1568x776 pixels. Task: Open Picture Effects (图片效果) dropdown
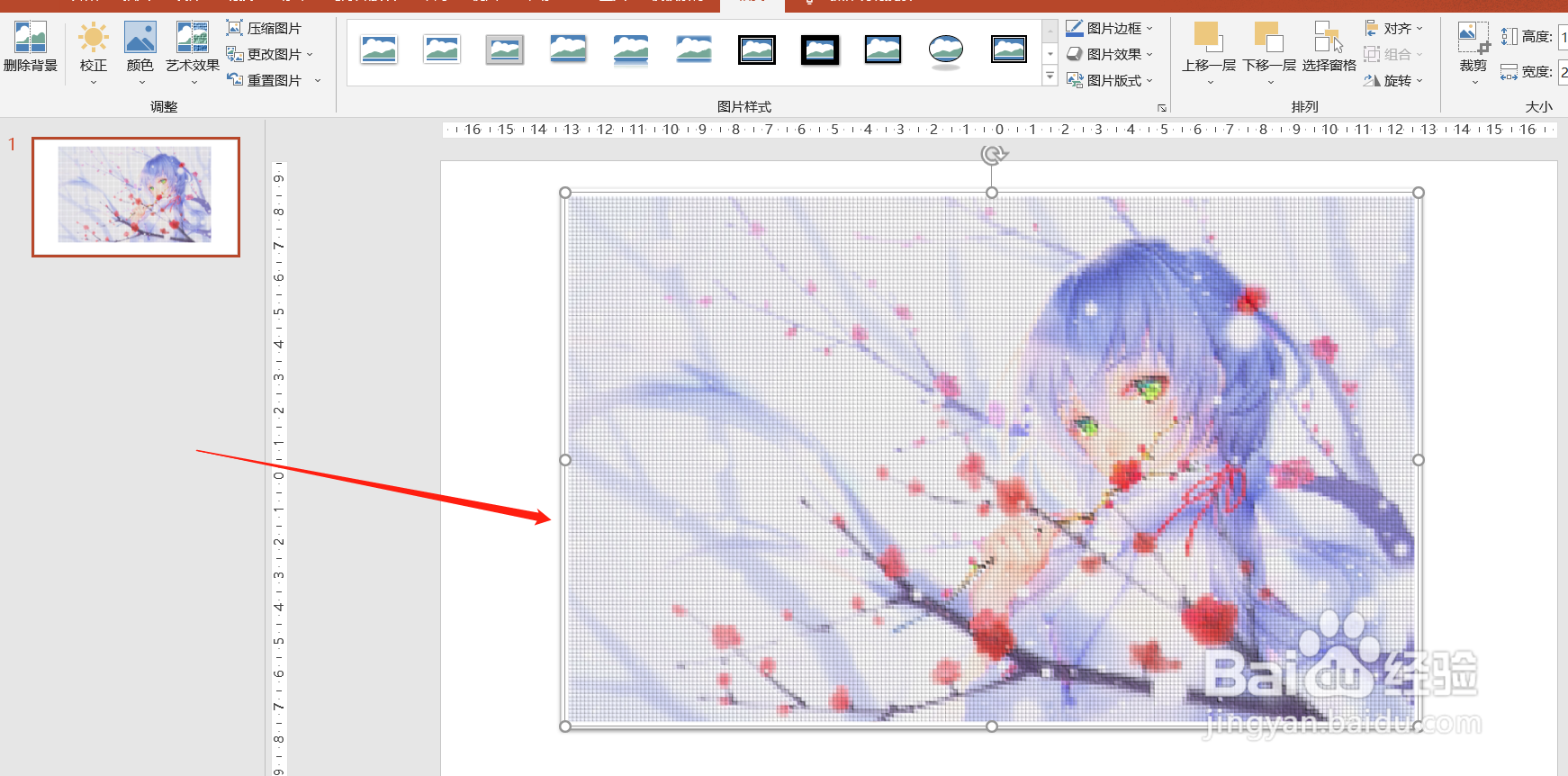[1109, 55]
